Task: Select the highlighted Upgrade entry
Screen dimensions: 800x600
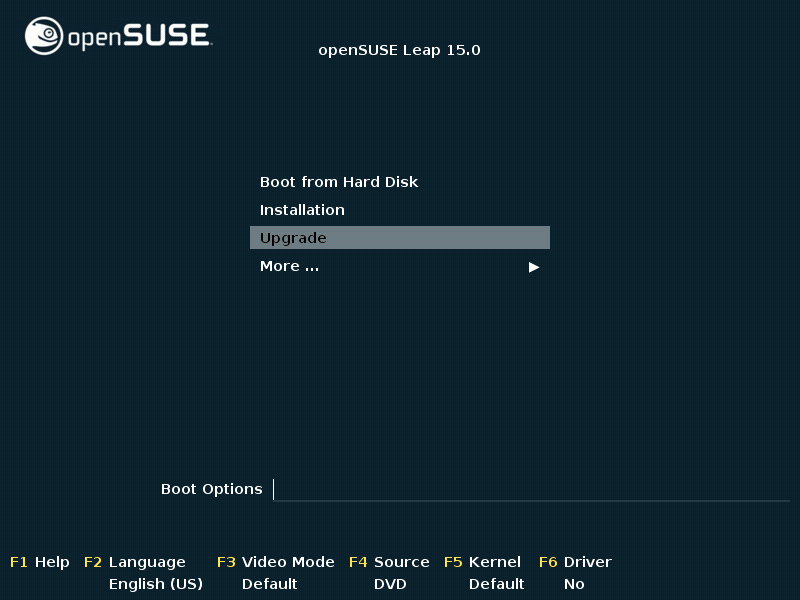Action: pos(399,238)
